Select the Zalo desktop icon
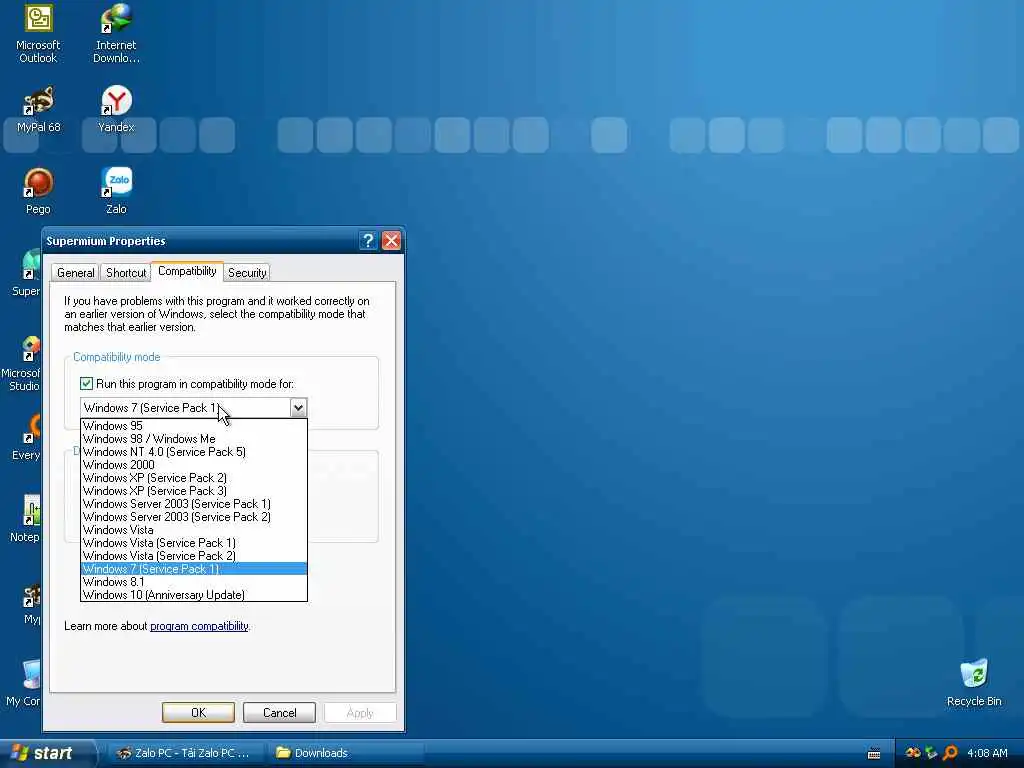 coord(116,192)
